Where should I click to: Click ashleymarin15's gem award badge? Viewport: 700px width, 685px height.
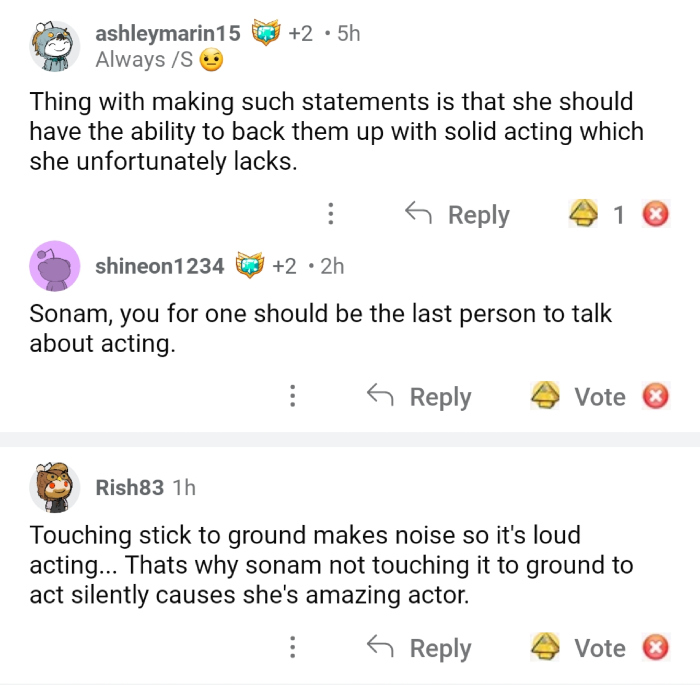pyautogui.click(x=264, y=33)
